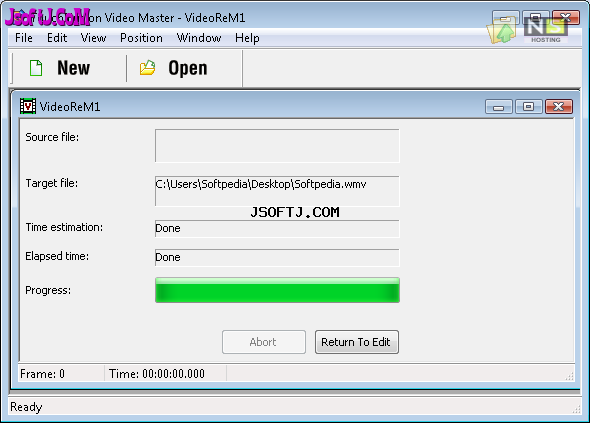Click the 'Time: 00:00:00.000' status entry
The image size is (590, 423).
[157, 374]
